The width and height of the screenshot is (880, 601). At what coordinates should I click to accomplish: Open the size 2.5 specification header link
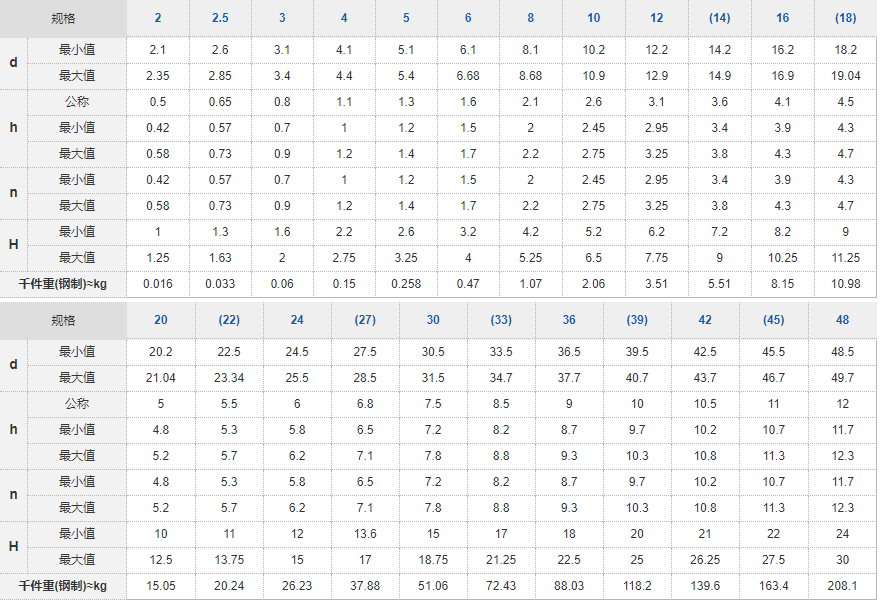(x=220, y=18)
